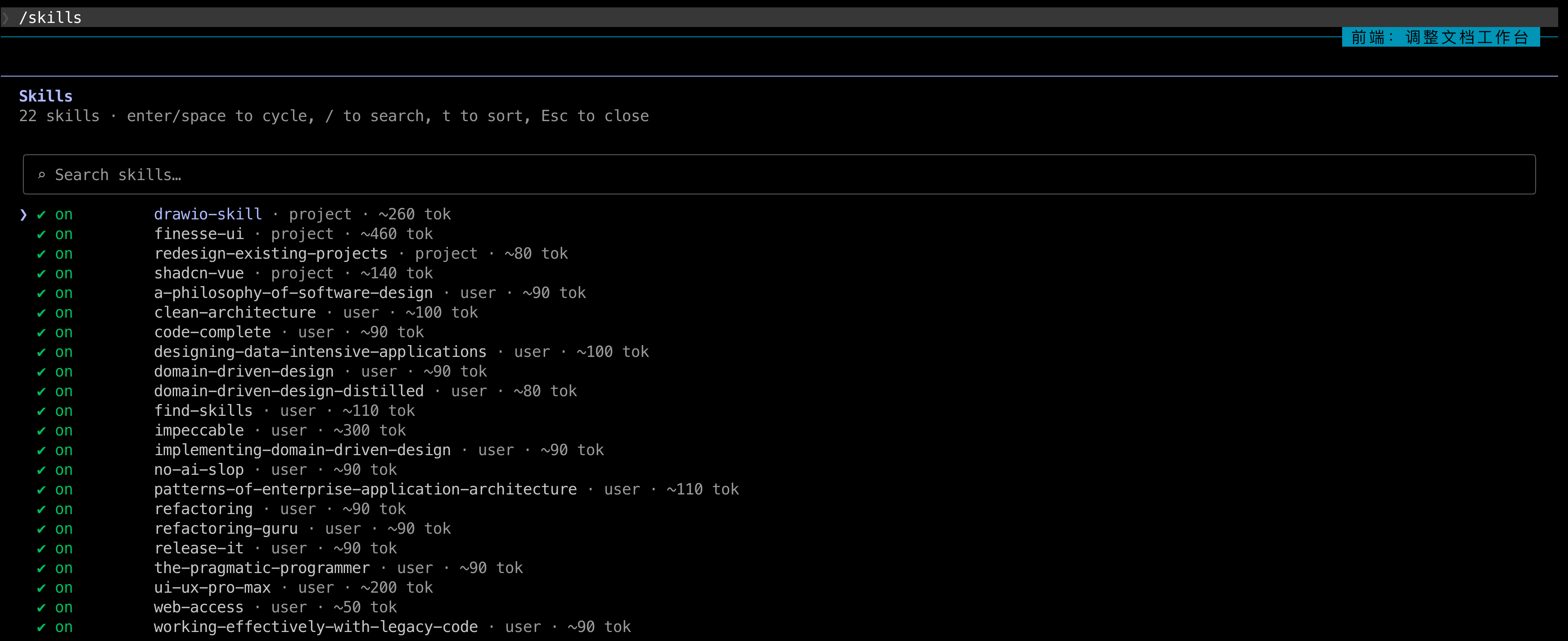Toggle the drawio-skill on checkmark
Screen dimensions: 1568x641
pos(41,214)
